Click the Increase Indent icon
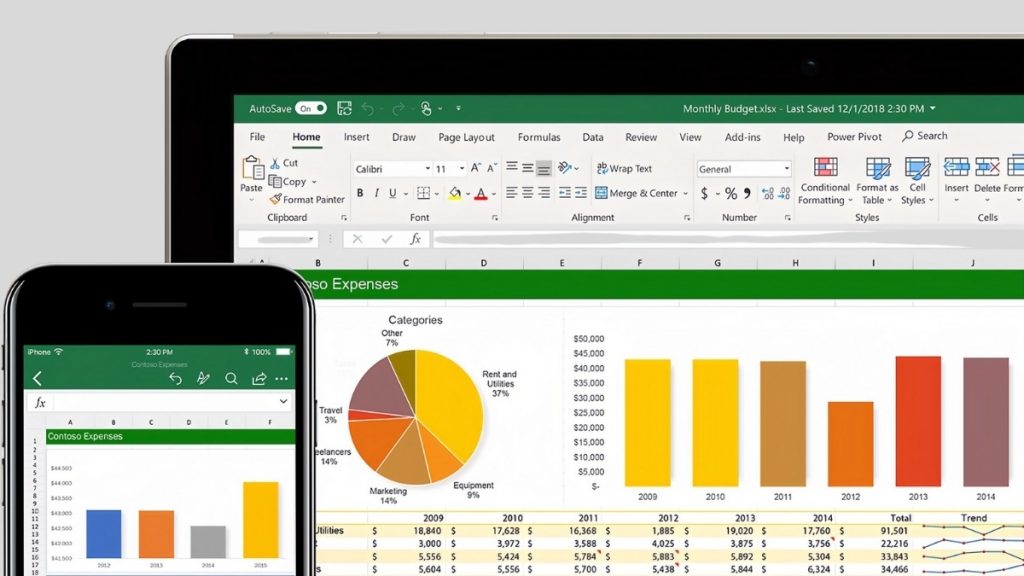Image resolution: width=1024 pixels, height=576 pixels. [x=581, y=193]
